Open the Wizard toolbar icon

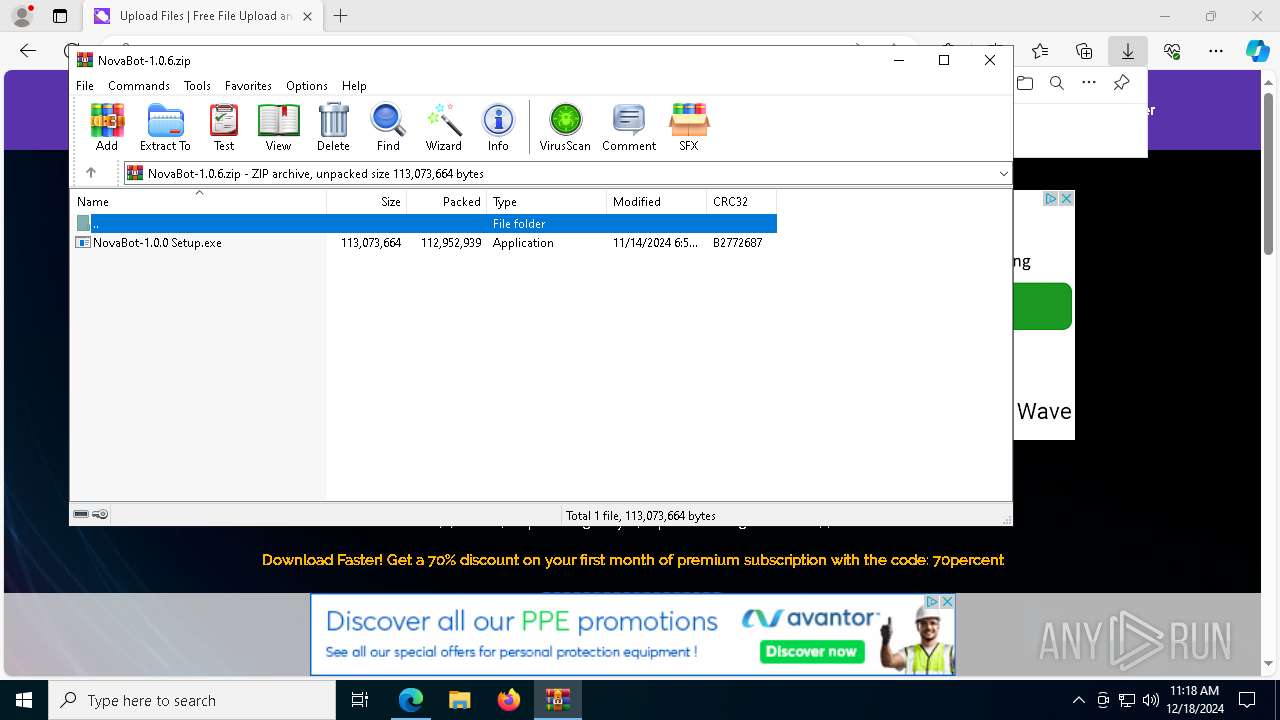pyautogui.click(x=443, y=127)
